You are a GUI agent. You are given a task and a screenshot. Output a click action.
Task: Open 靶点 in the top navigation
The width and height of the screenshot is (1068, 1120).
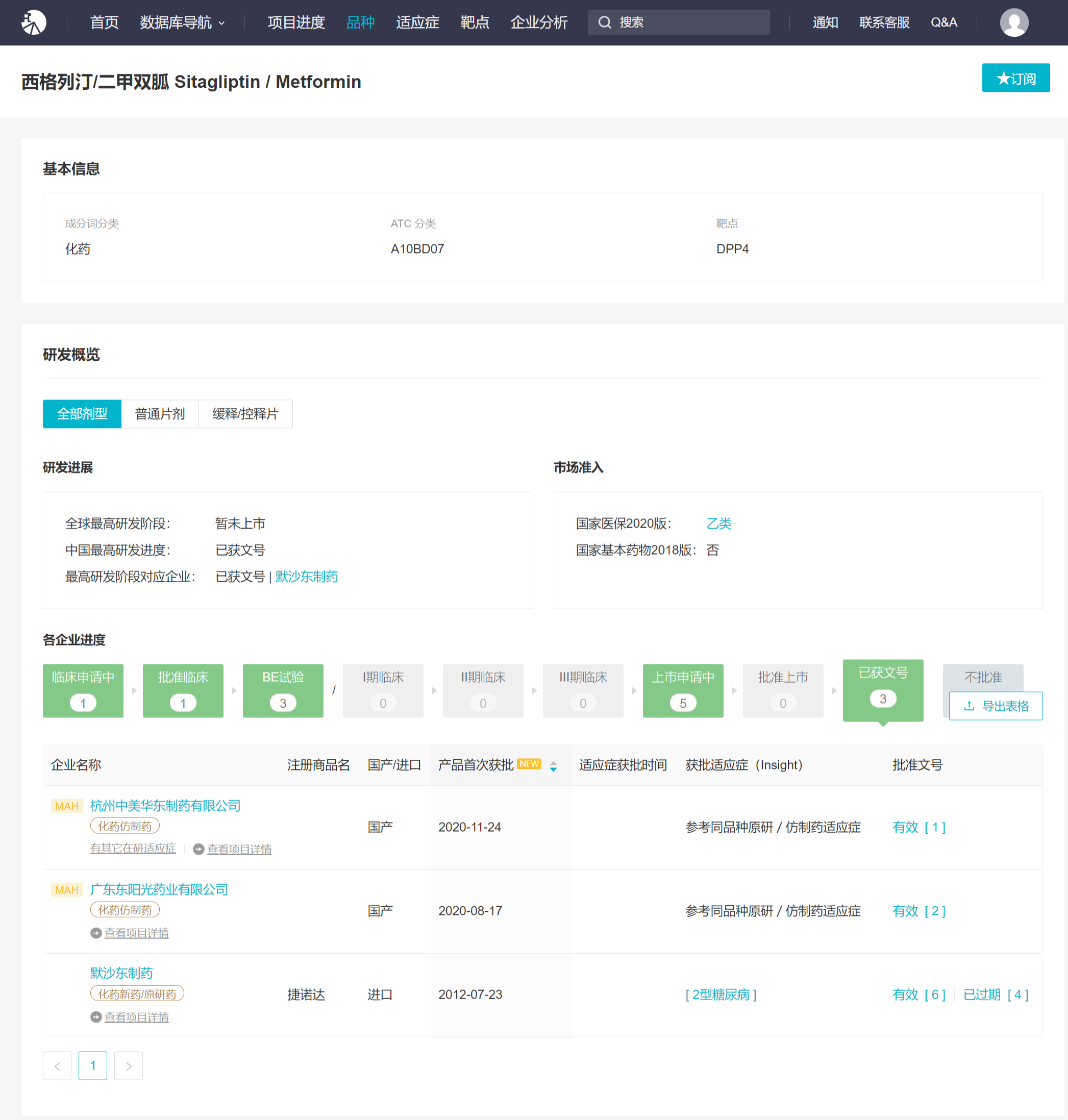click(475, 22)
